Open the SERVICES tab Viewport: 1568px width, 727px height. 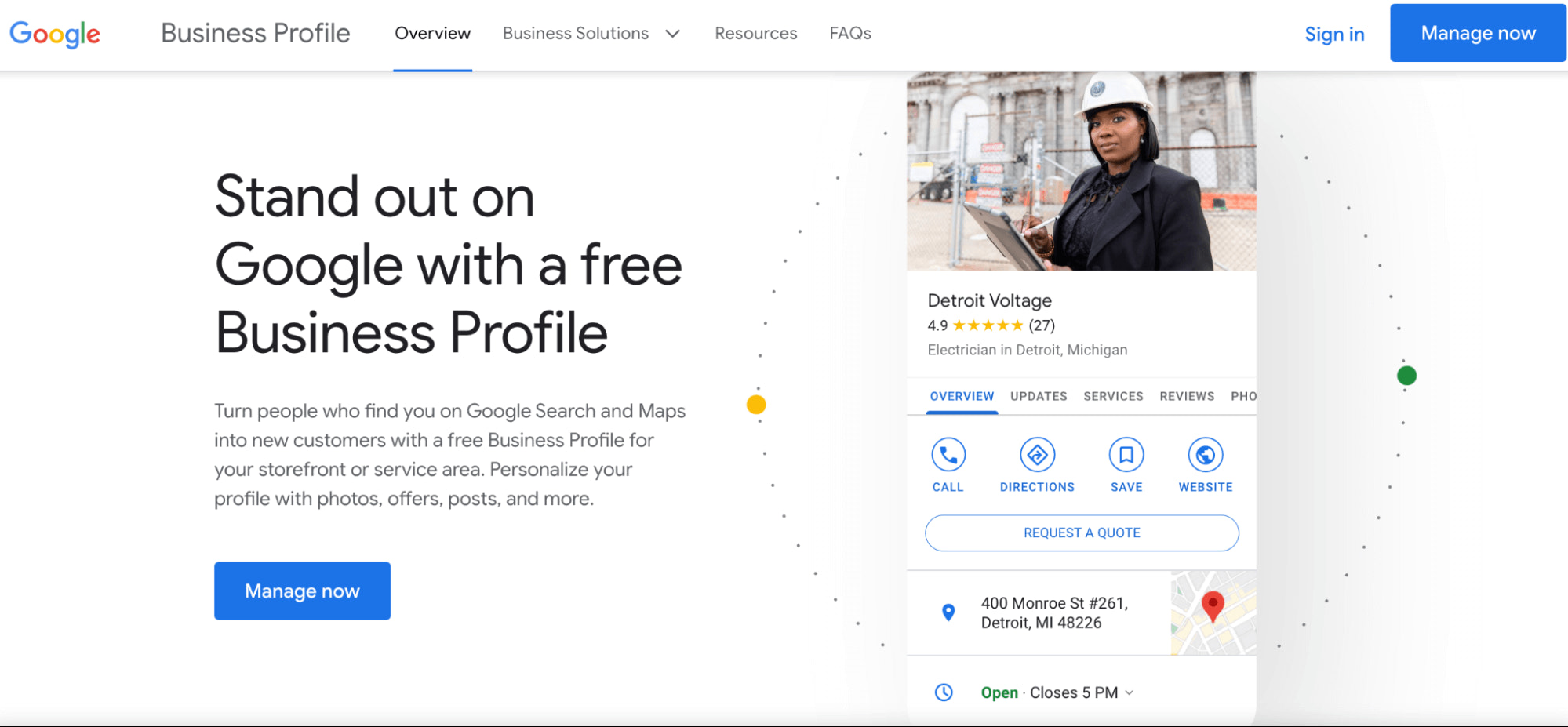1113,396
